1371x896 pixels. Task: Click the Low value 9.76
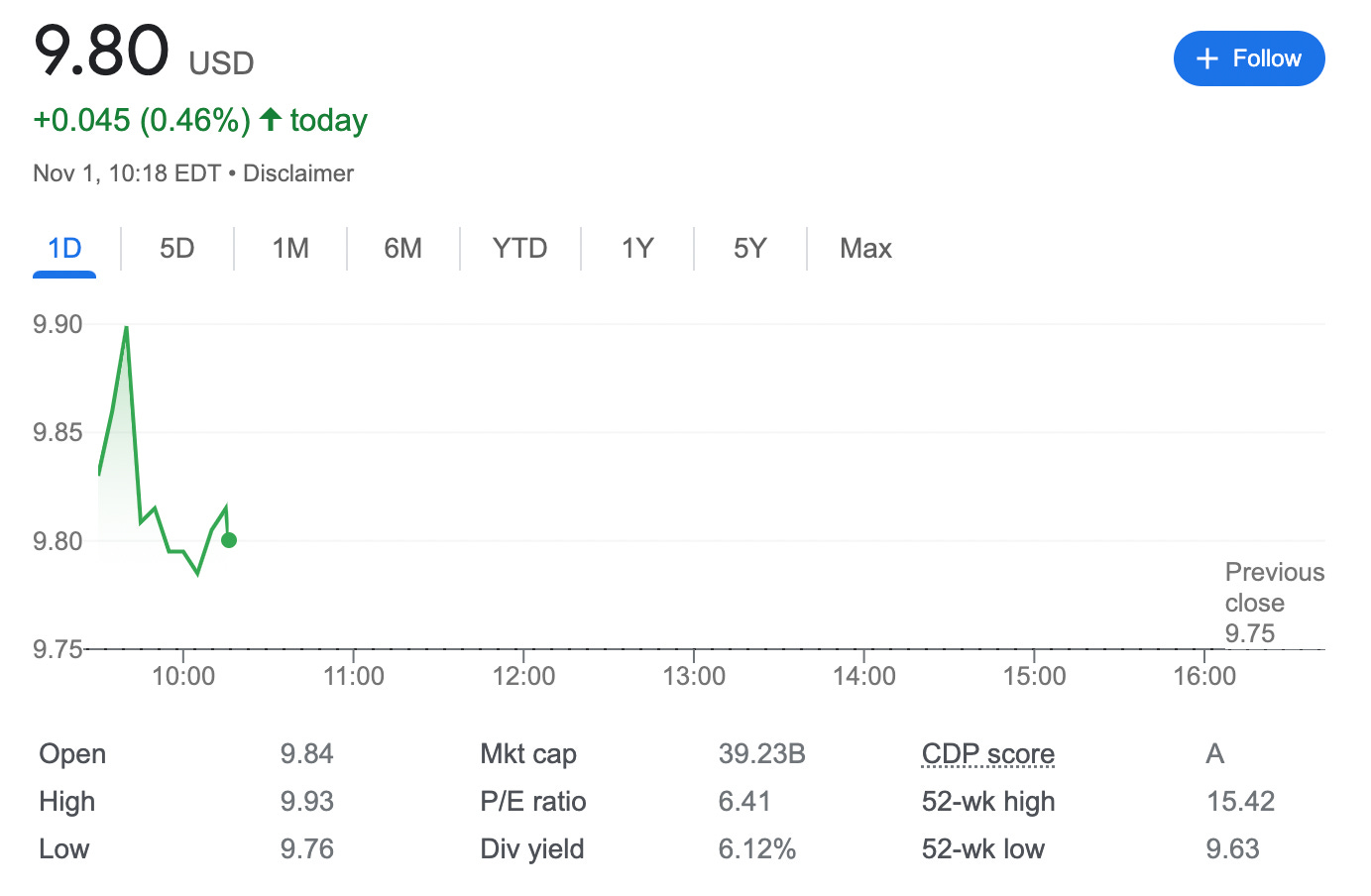(x=306, y=849)
